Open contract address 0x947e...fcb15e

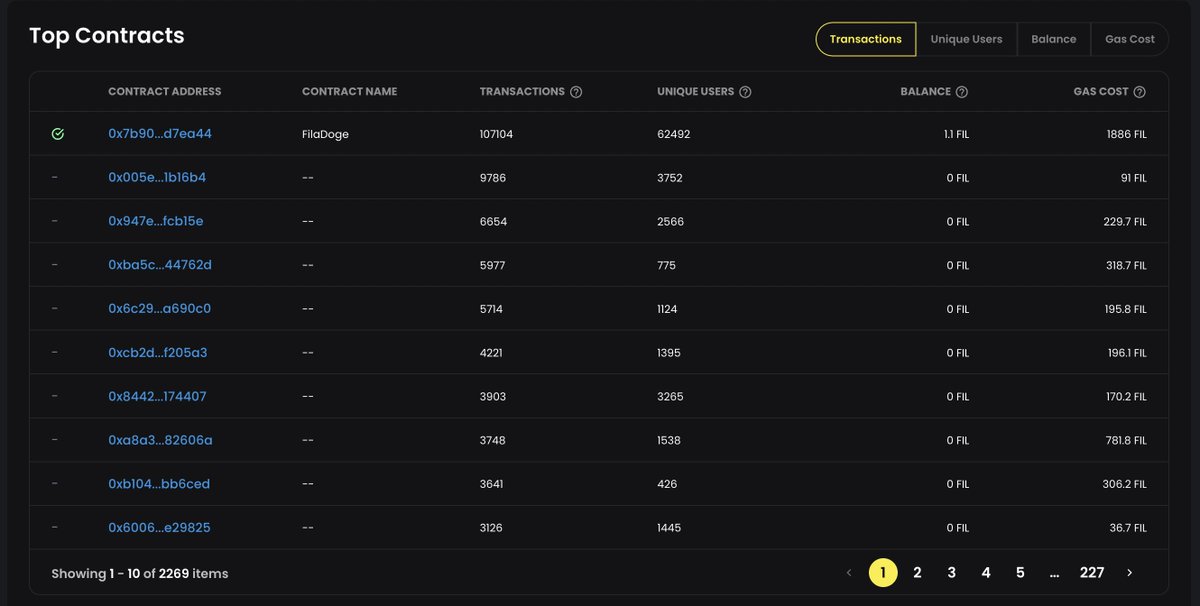156,221
